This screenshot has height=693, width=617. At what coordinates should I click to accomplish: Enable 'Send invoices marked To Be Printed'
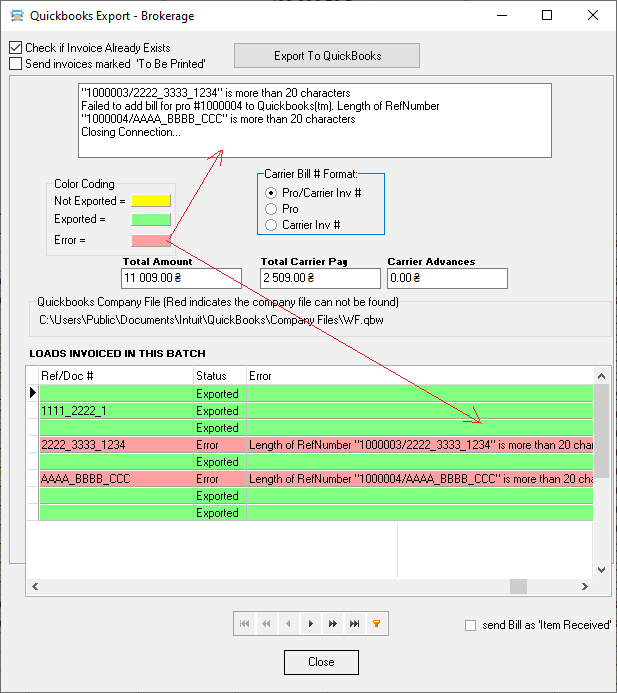[x=15, y=64]
